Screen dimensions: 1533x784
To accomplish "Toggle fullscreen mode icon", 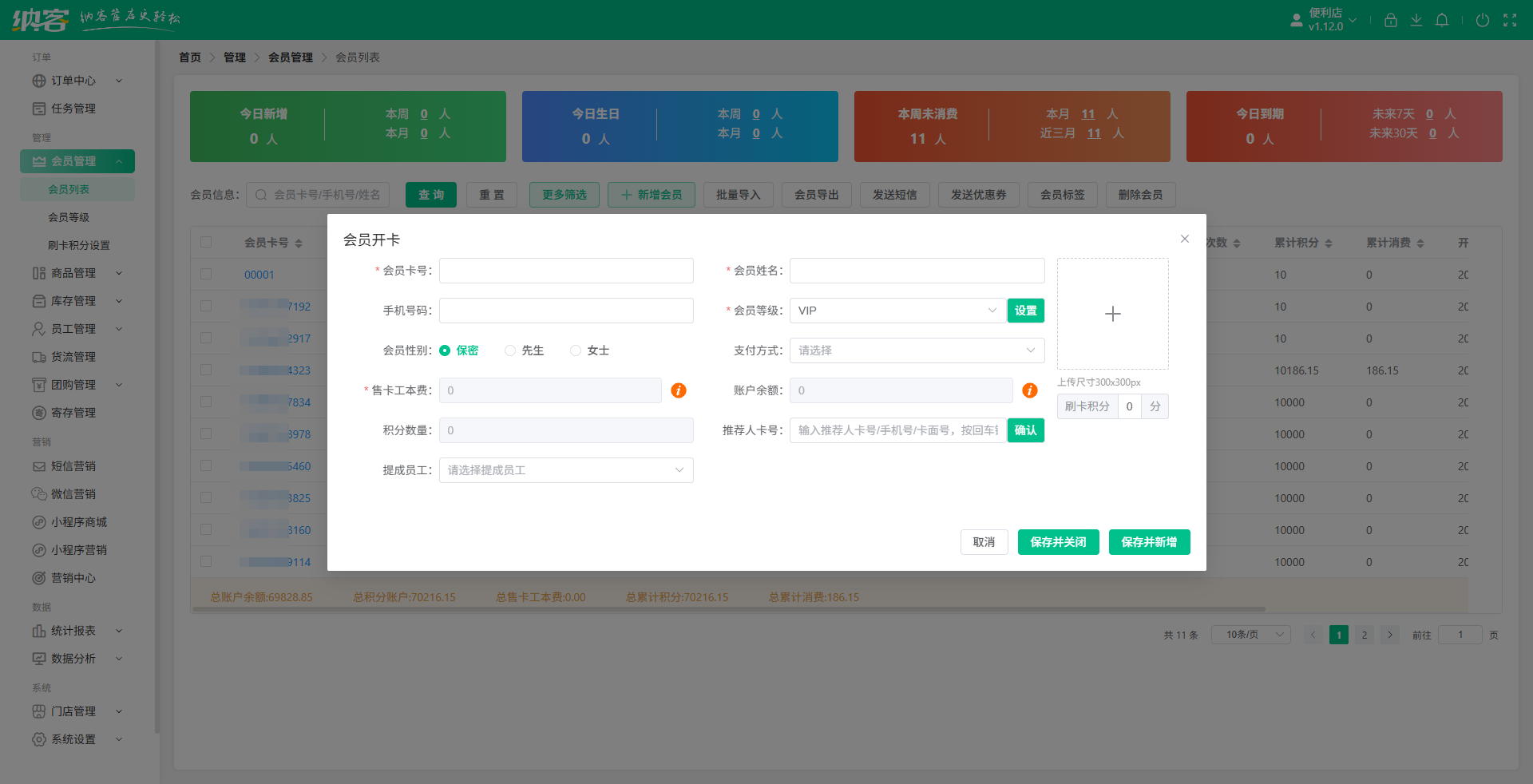I will 1510,20.
